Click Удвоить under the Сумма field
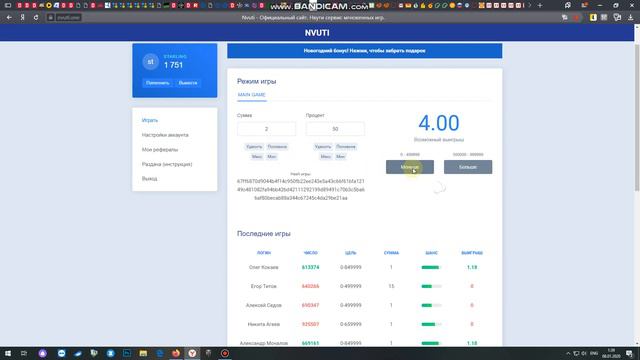The width and height of the screenshot is (640, 360). [254, 147]
